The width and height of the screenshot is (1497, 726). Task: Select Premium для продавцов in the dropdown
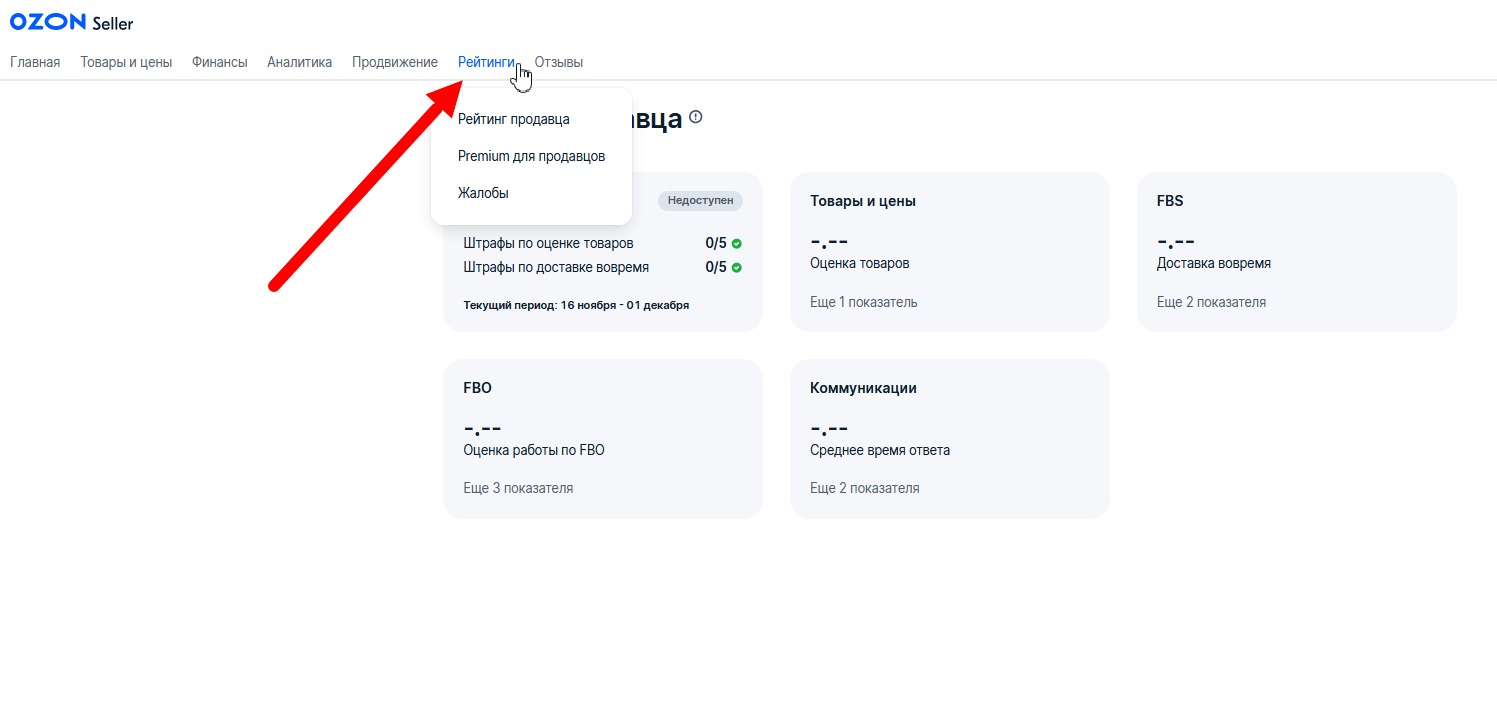tap(531, 156)
